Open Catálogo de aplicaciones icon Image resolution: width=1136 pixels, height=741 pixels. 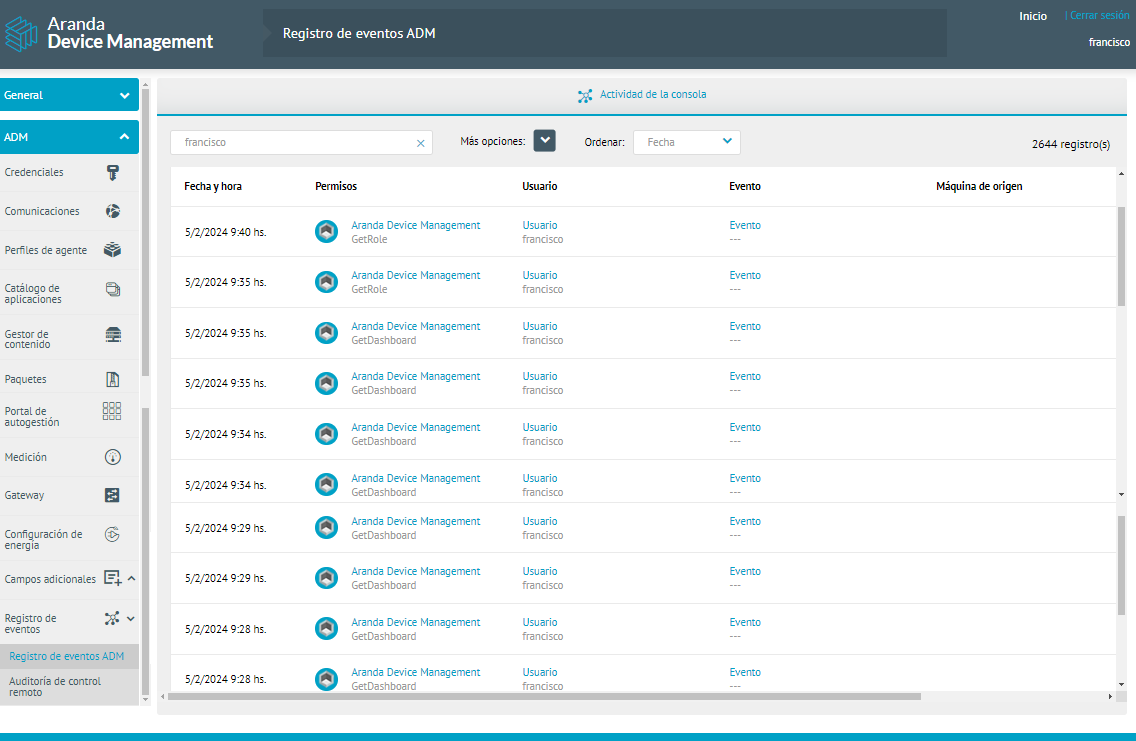coord(112,290)
